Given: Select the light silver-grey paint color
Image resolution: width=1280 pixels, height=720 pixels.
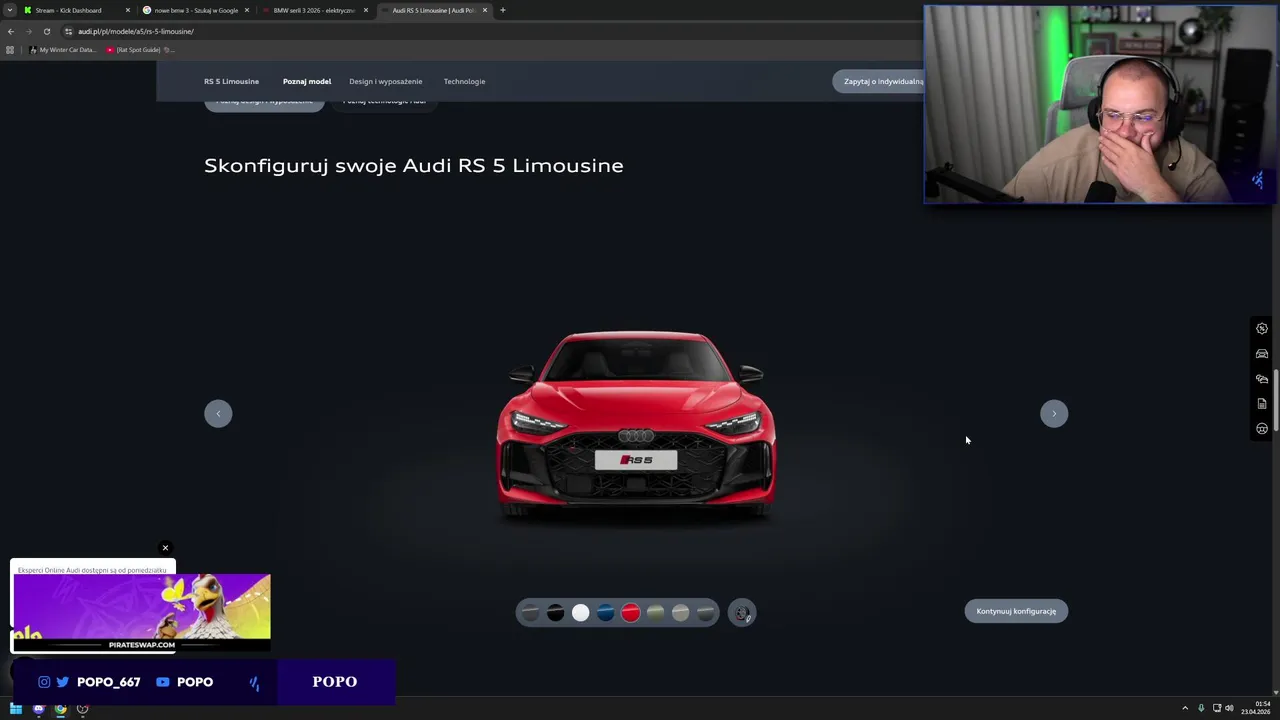Looking at the screenshot, I should (x=680, y=613).
